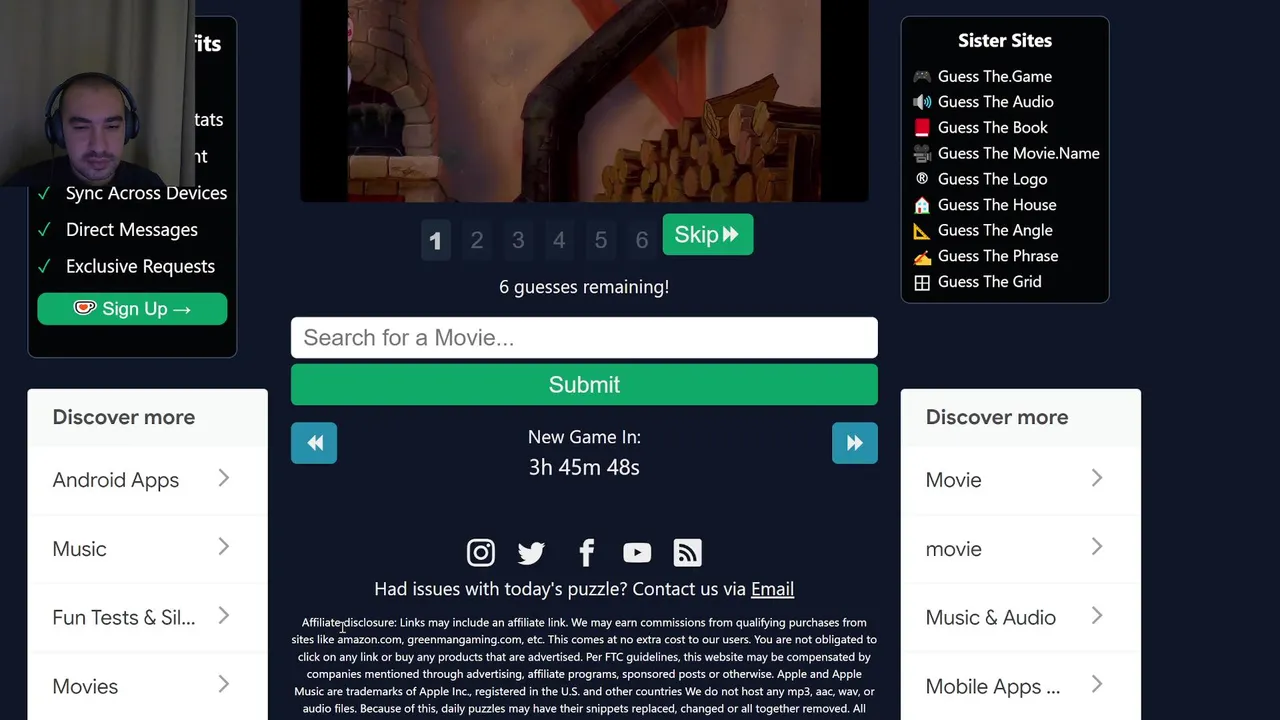
Task: Focus the Search for a Movie field
Action: (584, 338)
